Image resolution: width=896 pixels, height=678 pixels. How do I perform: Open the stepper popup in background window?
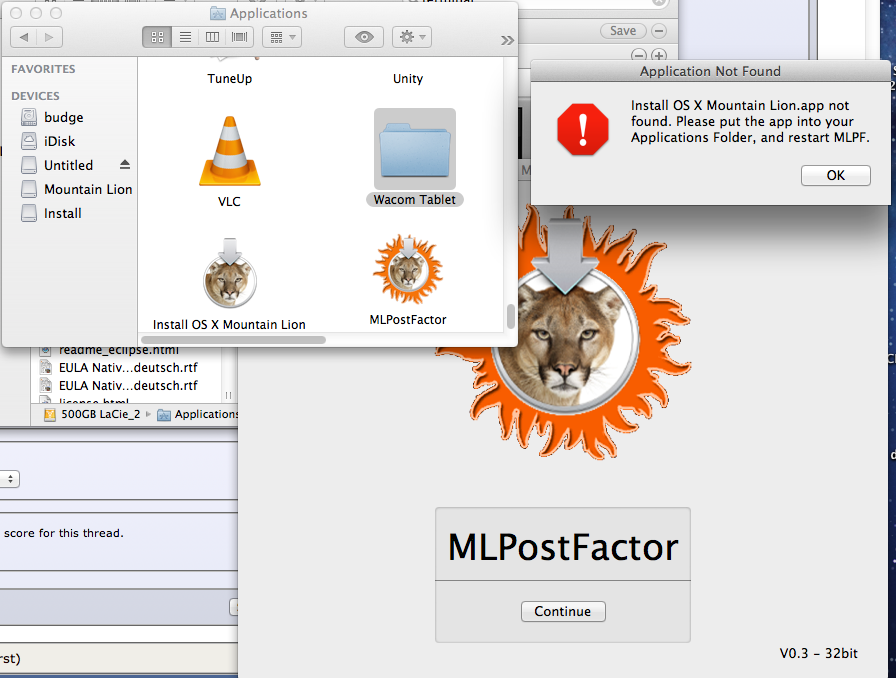(10, 479)
